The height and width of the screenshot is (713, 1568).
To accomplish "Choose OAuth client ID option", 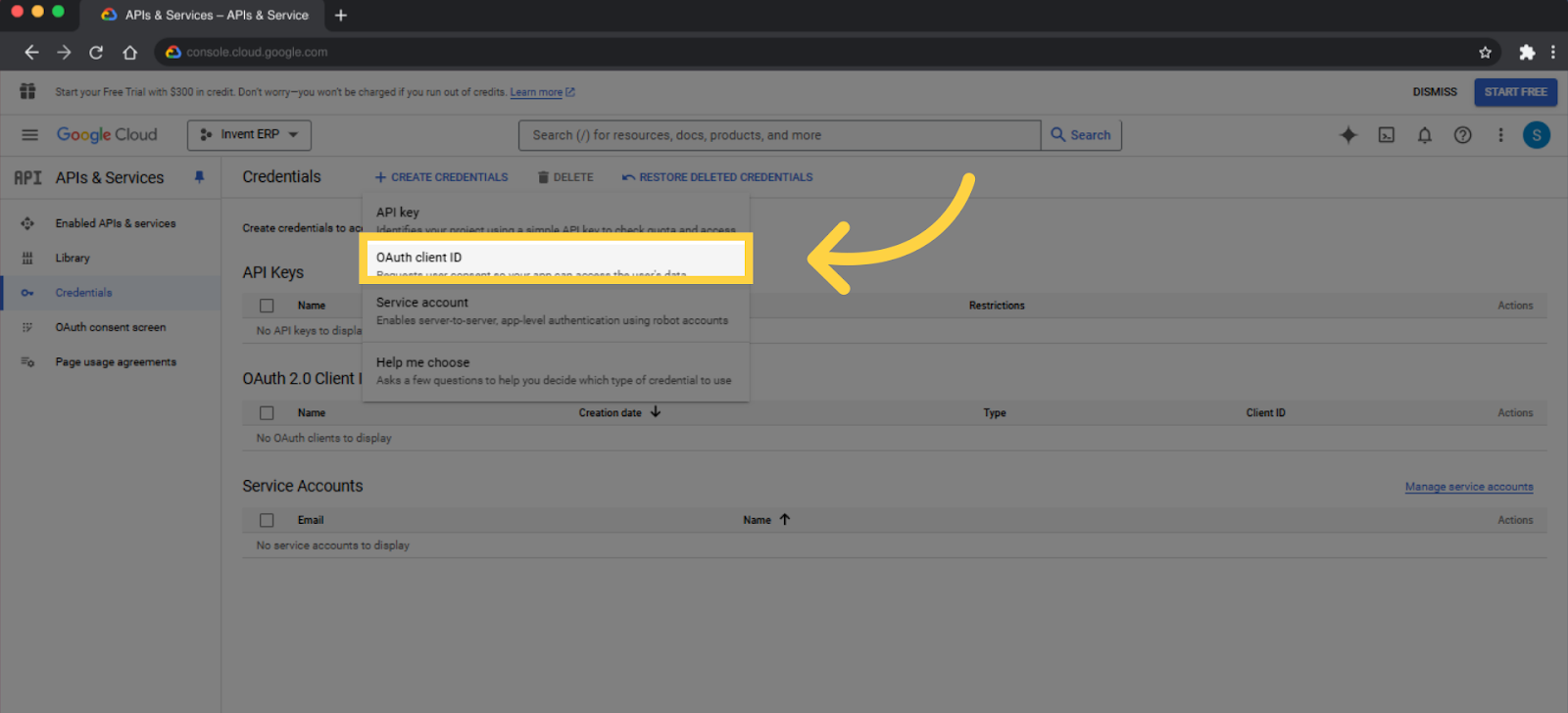I will click(556, 259).
